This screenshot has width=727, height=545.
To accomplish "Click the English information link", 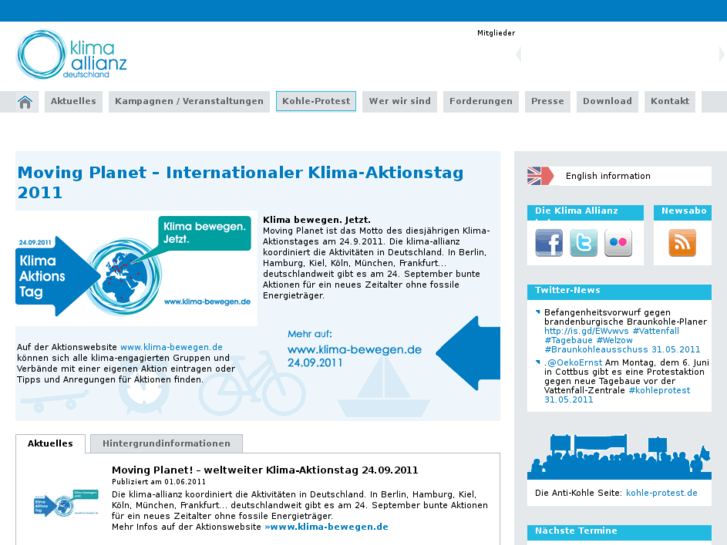I will [608, 176].
